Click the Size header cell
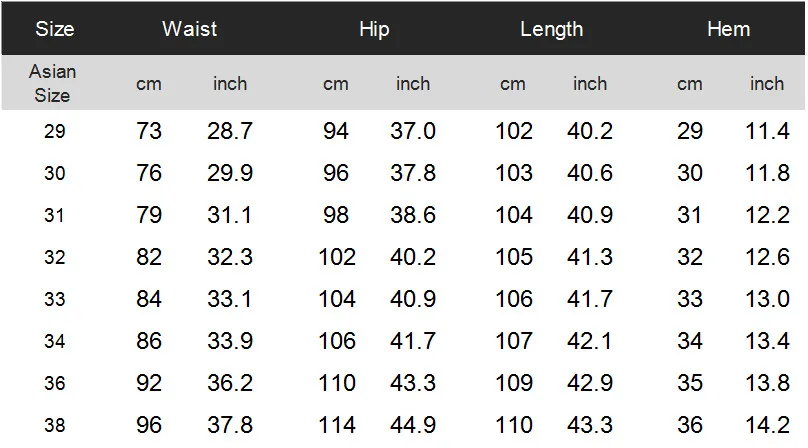808x448 pixels. pyautogui.click(x=54, y=29)
